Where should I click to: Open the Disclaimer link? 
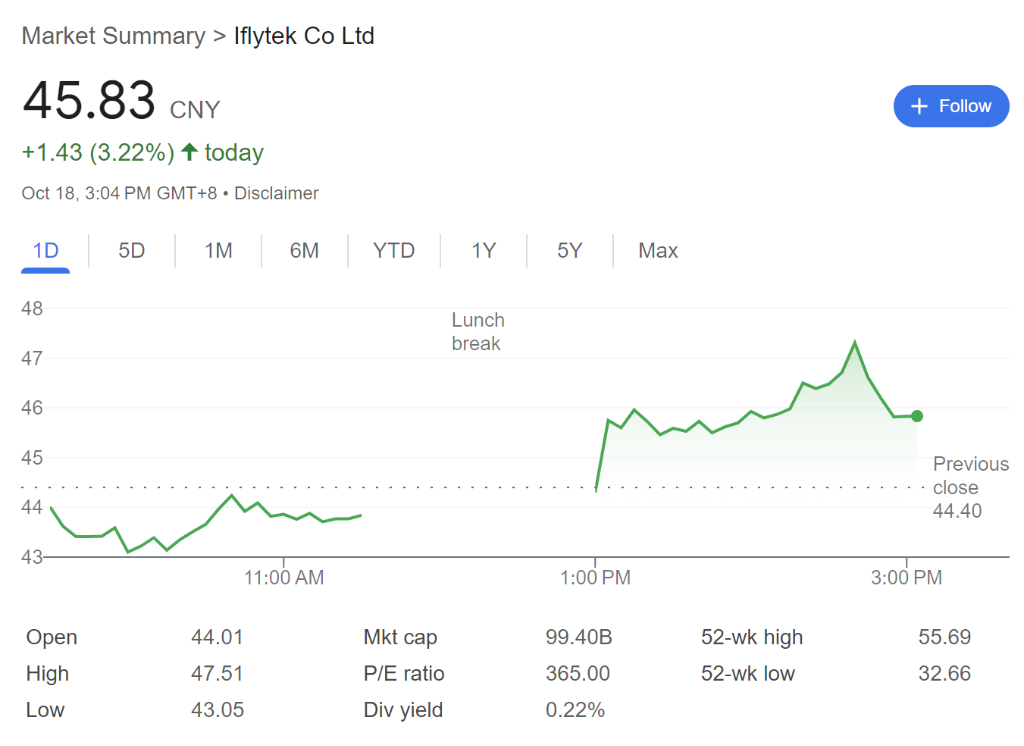click(276, 193)
